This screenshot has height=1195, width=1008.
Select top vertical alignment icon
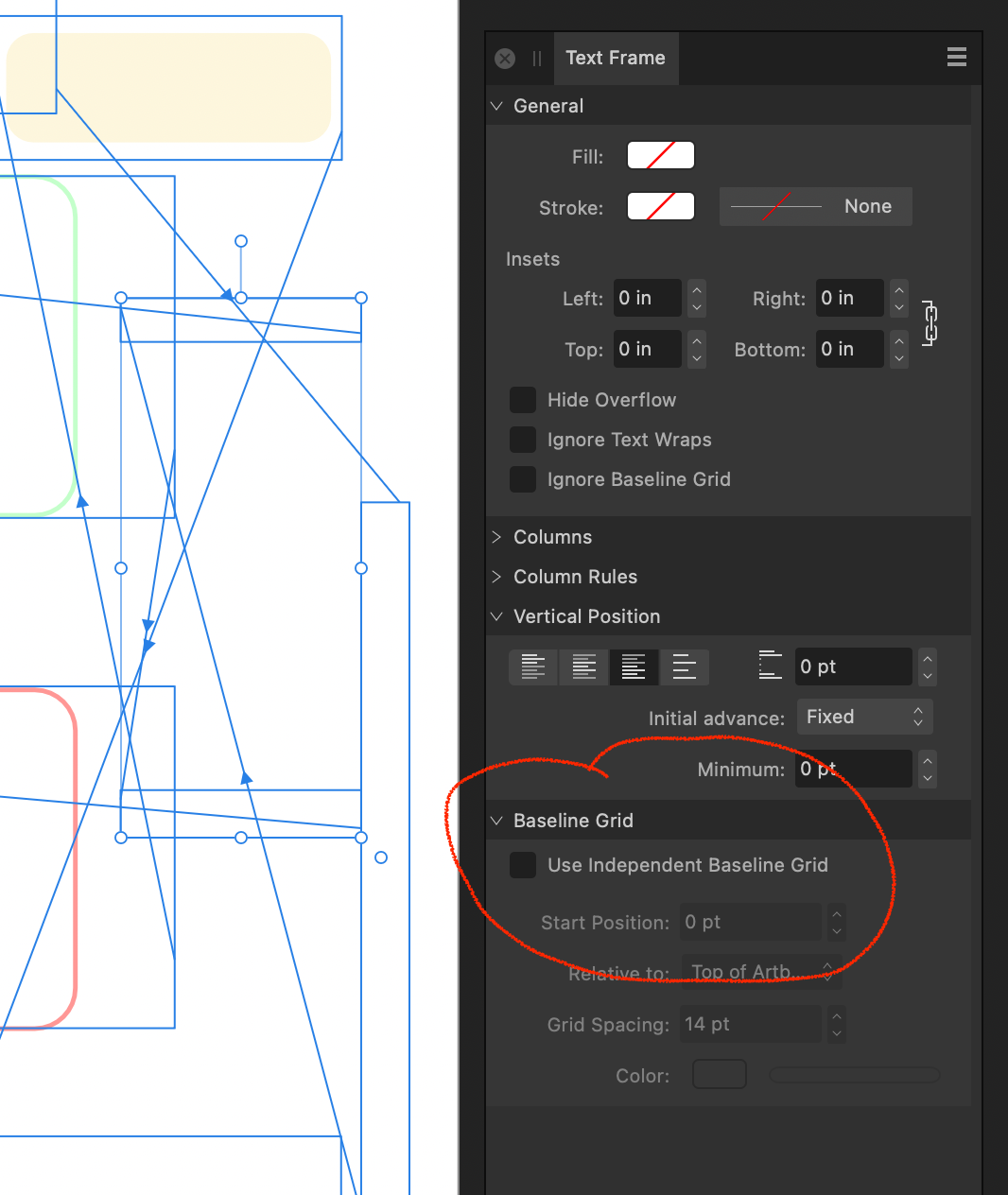tap(533, 667)
